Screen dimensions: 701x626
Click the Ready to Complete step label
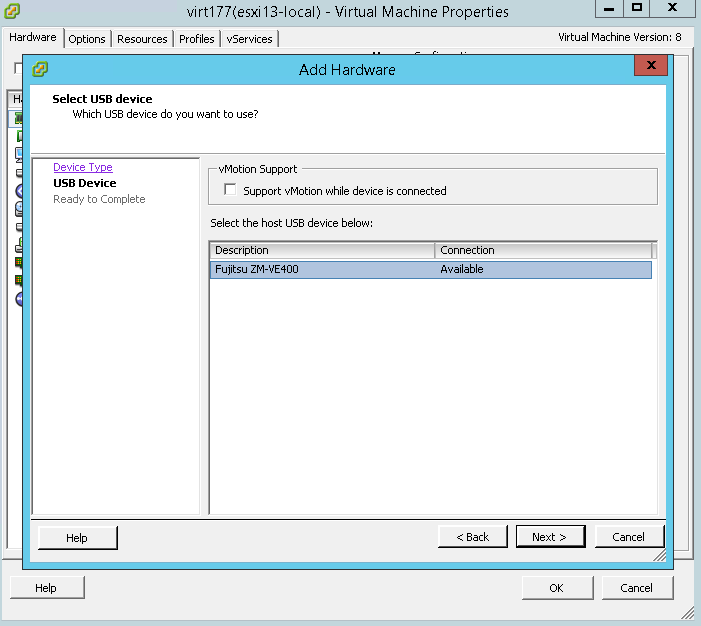[x=99, y=199]
